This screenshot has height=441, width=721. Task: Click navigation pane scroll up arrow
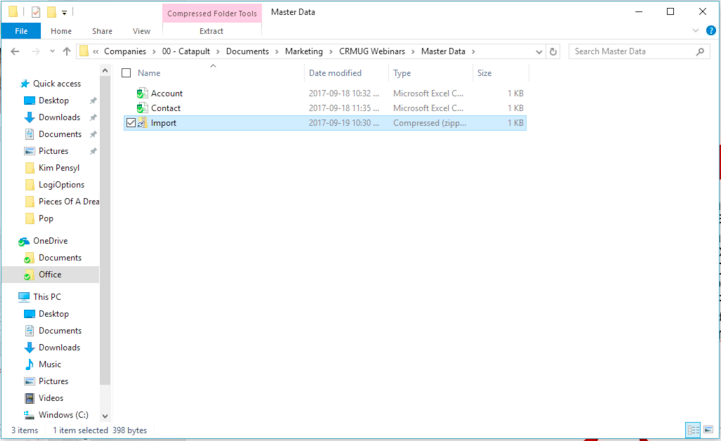[105, 70]
